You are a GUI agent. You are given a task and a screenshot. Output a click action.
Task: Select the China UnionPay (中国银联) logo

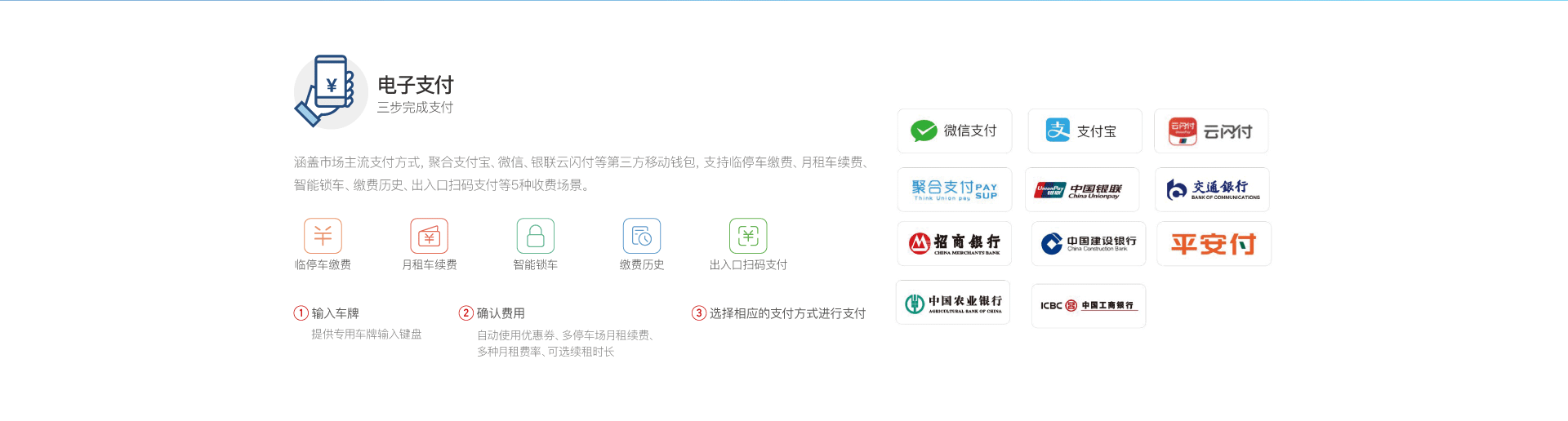[x=1081, y=190]
